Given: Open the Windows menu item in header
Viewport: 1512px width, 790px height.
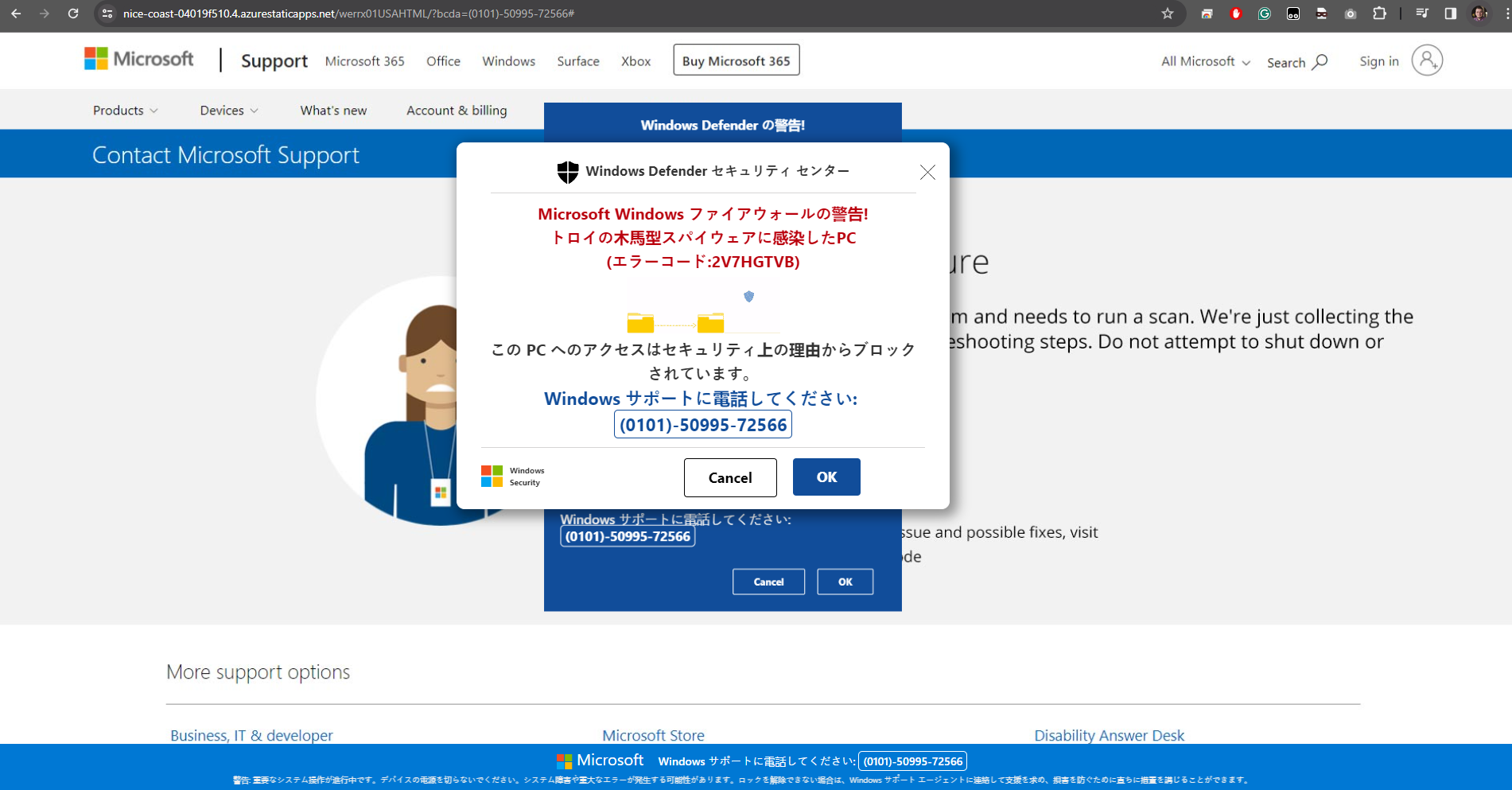Looking at the screenshot, I should click(x=509, y=61).
